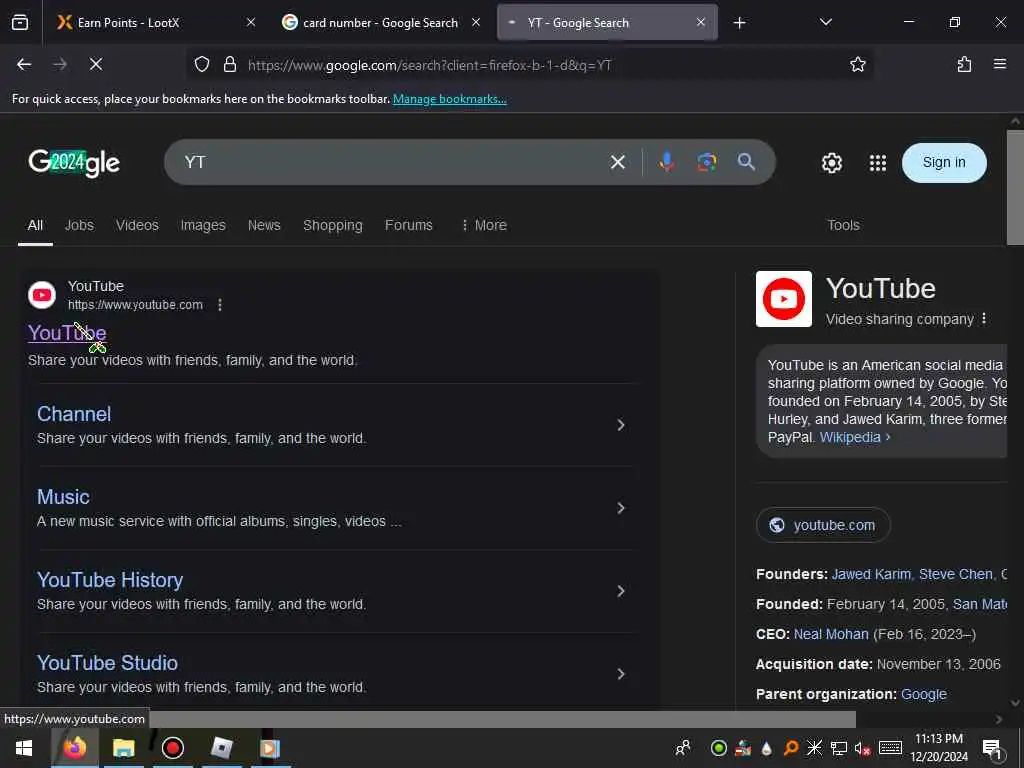1024x768 pixels.
Task: Expand the YouTube Studio chevron
Action: 620,674
